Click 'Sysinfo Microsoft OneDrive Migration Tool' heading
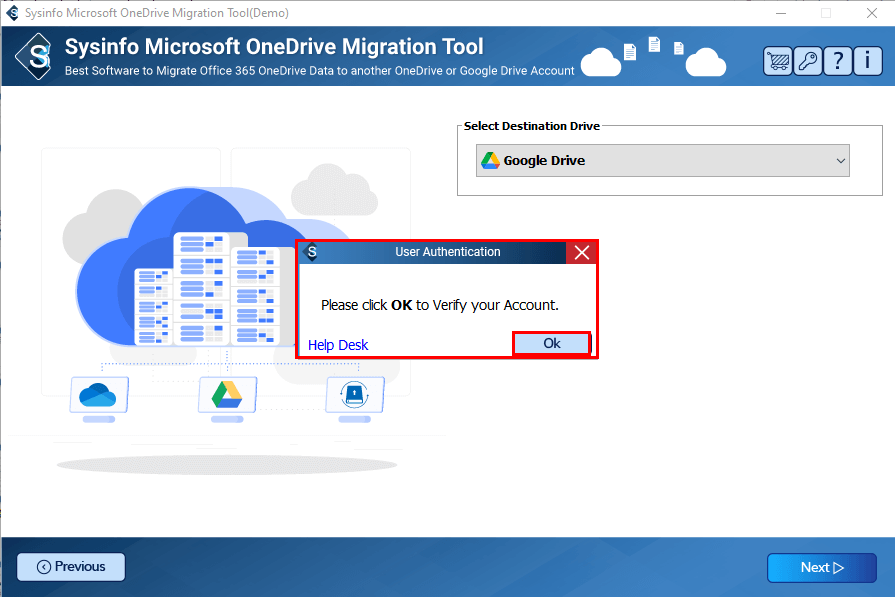Viewport: 895px width, 597px height. click(274, 47)
